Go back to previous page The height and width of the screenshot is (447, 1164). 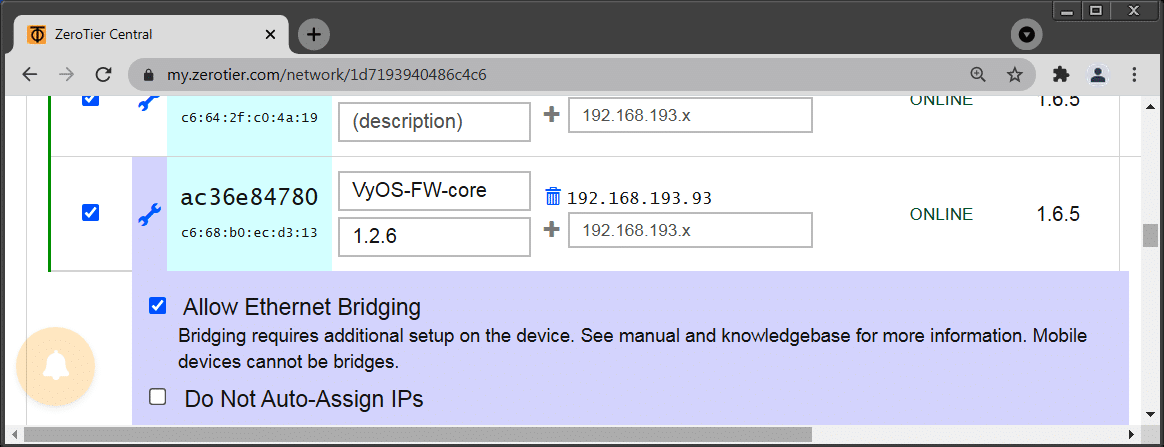(29, 75)
